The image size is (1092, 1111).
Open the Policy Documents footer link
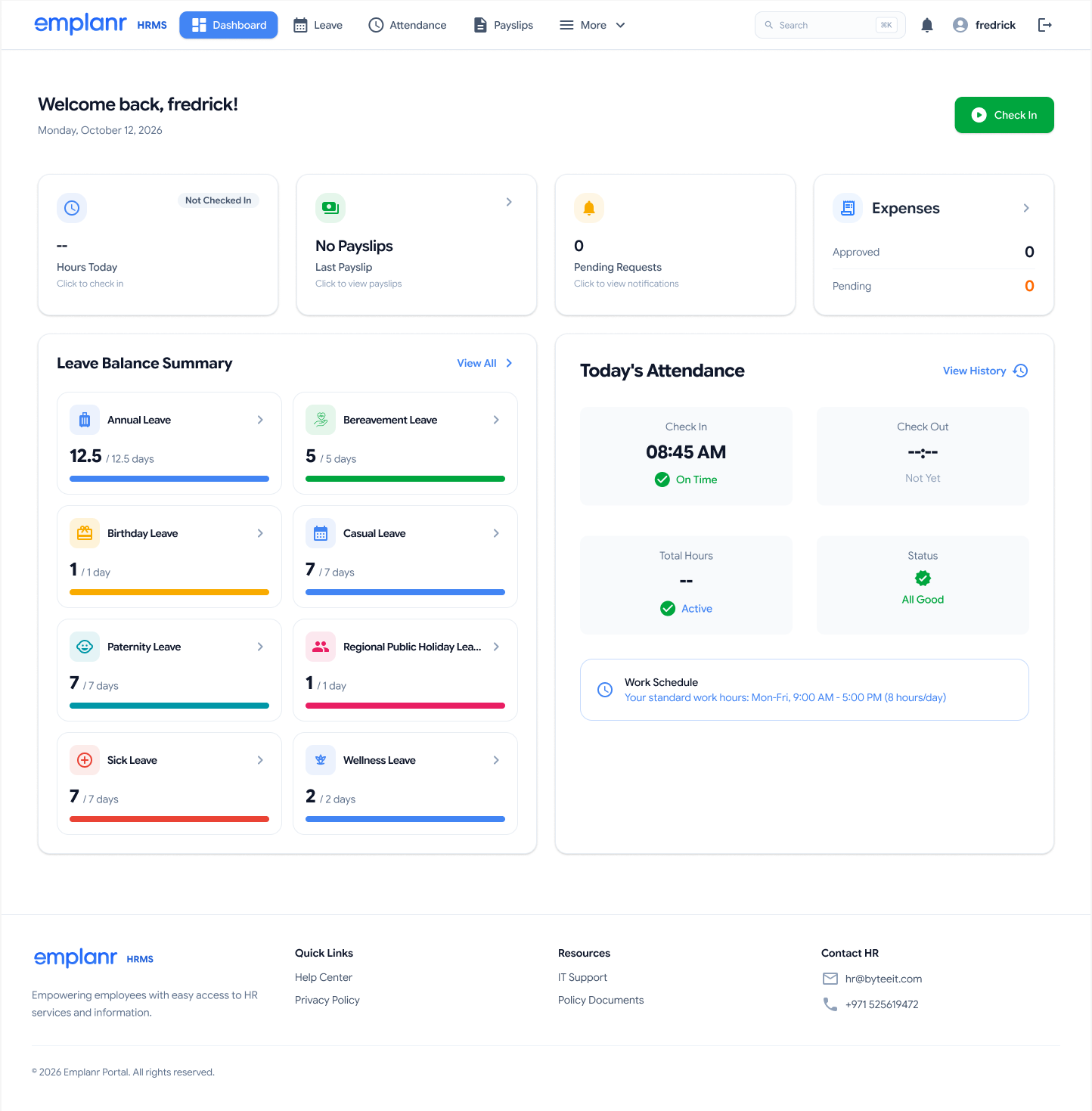601,1000
